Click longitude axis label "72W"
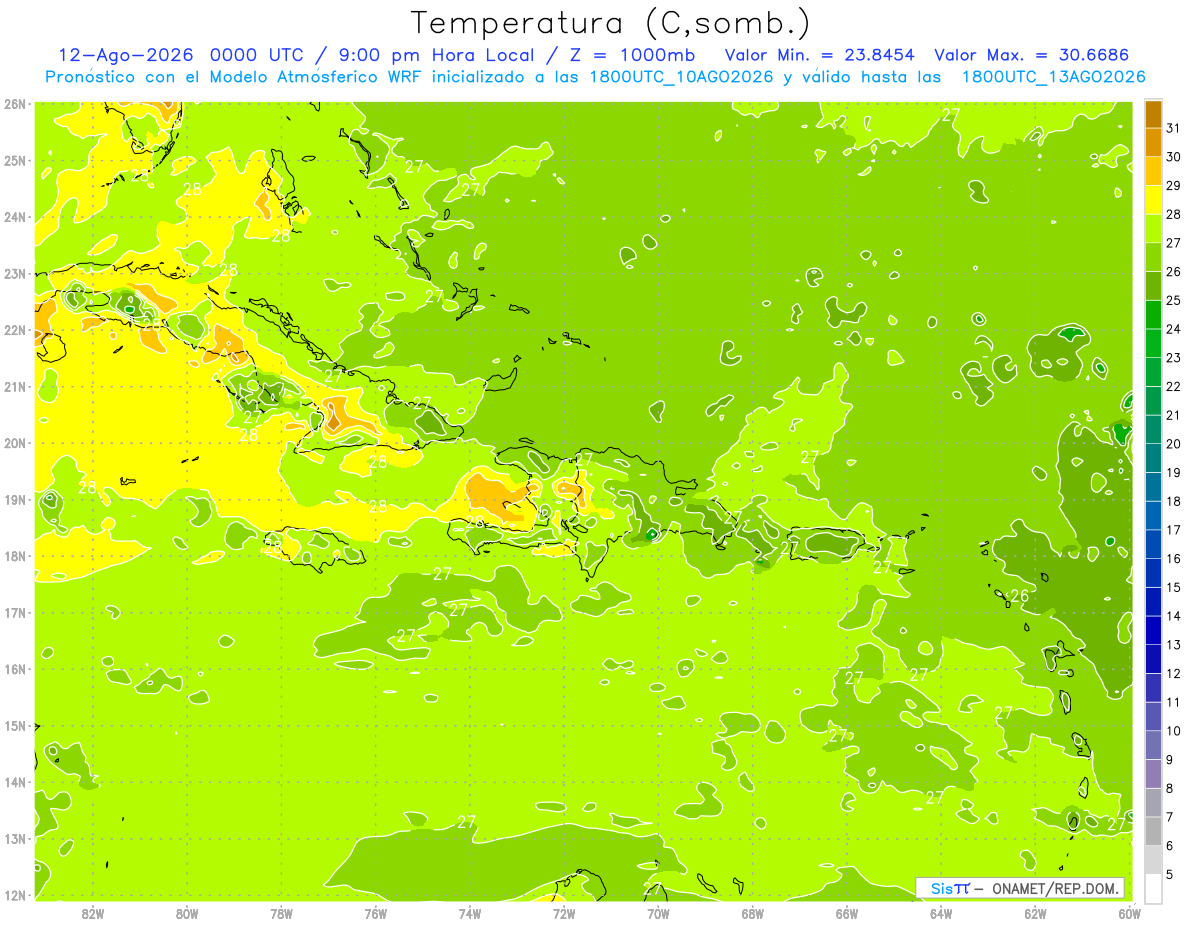1200x927 pixels. click(564, 913)
